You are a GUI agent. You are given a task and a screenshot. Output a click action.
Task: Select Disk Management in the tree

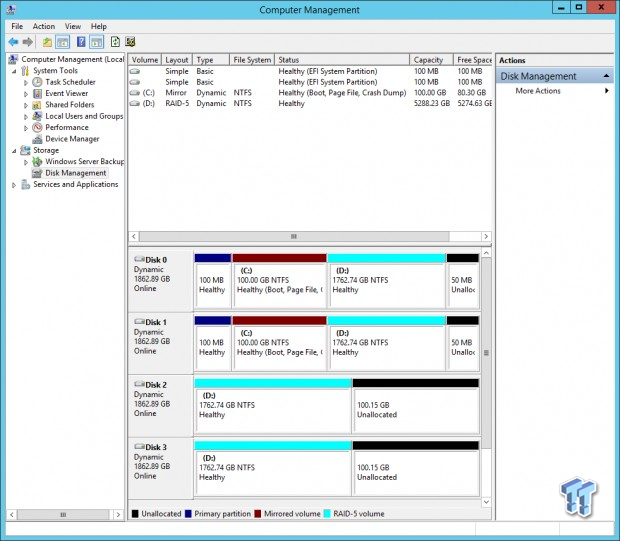(x=76, y=173)
